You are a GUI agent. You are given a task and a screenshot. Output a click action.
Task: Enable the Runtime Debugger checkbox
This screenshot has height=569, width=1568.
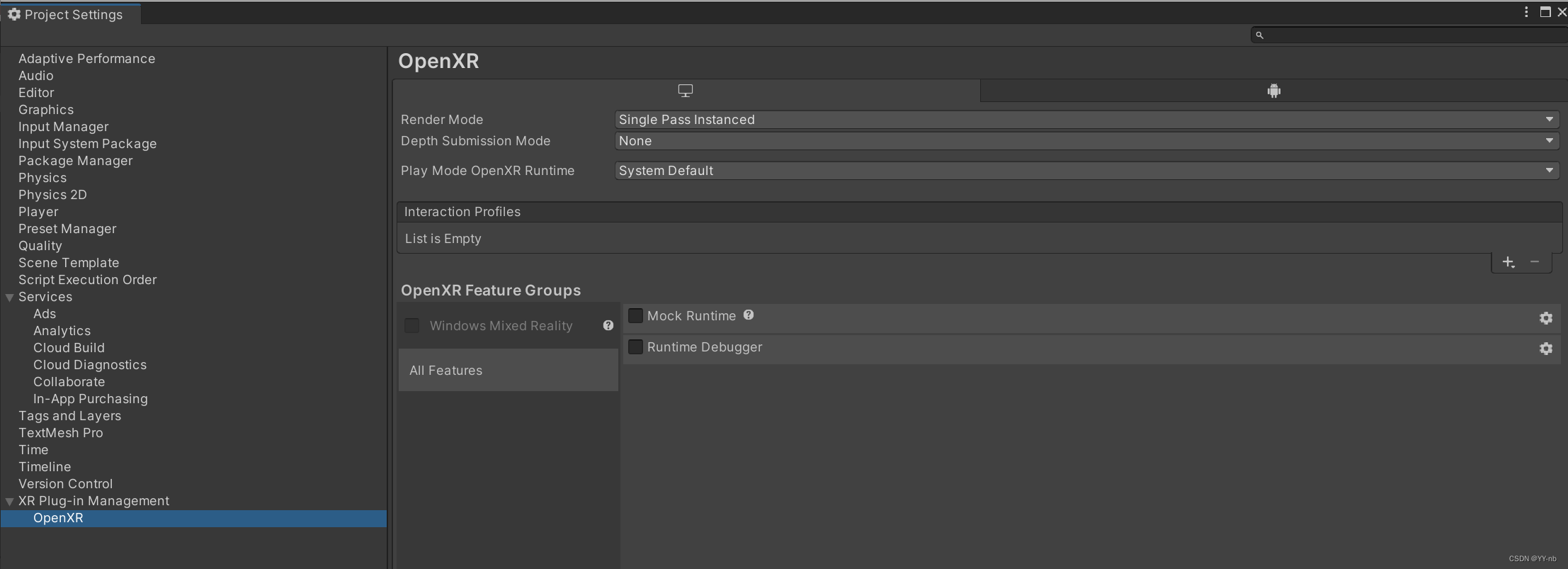pos(635,347)
